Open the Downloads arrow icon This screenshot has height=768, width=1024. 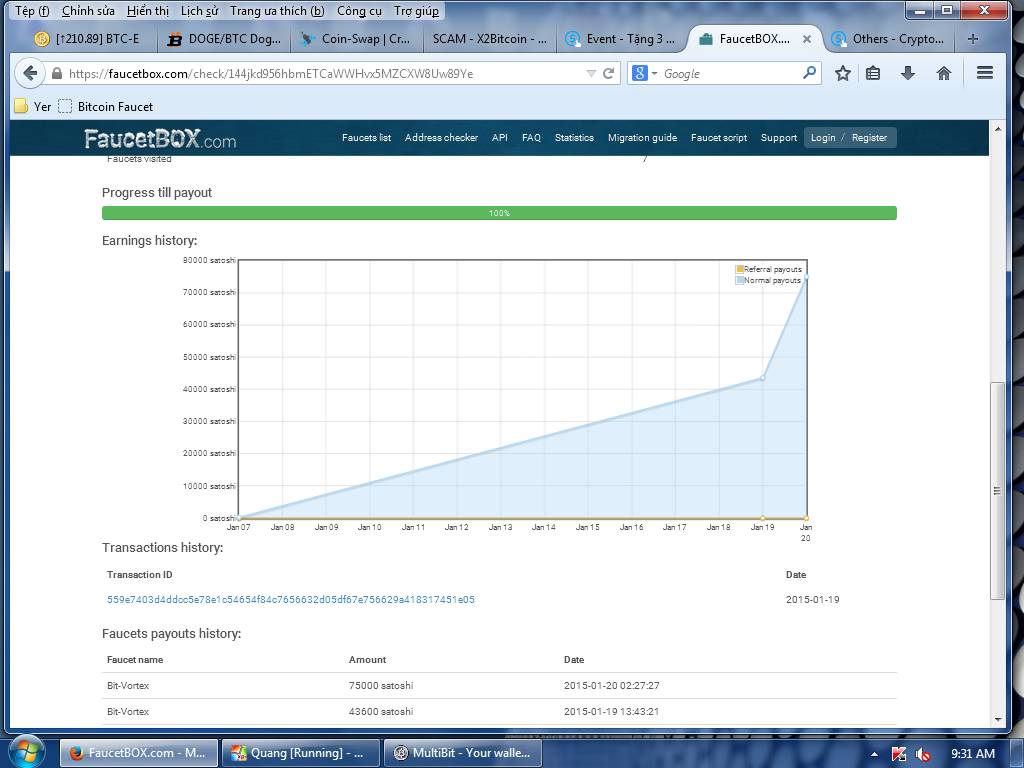coord(908,73)
